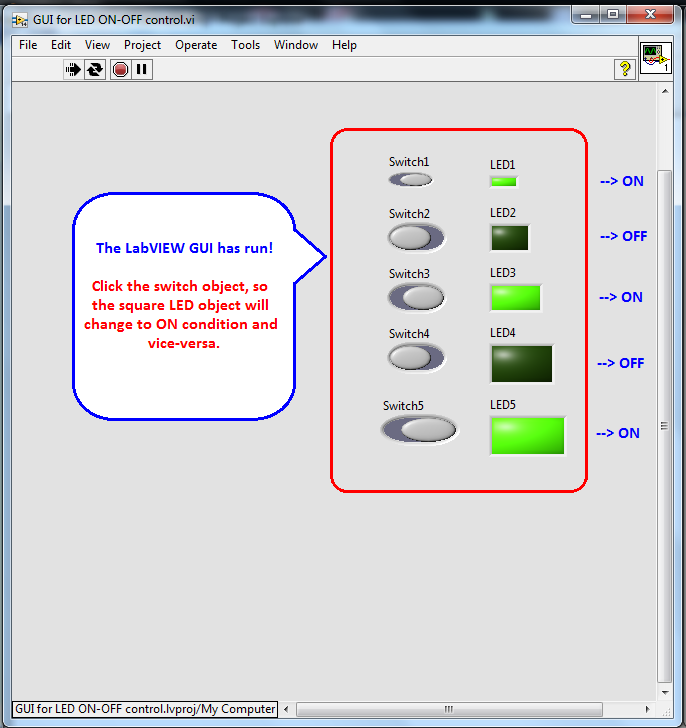Screen dimensions: 686x728
Task: Click the red Abort Execution button
Action: coord(120,70)
